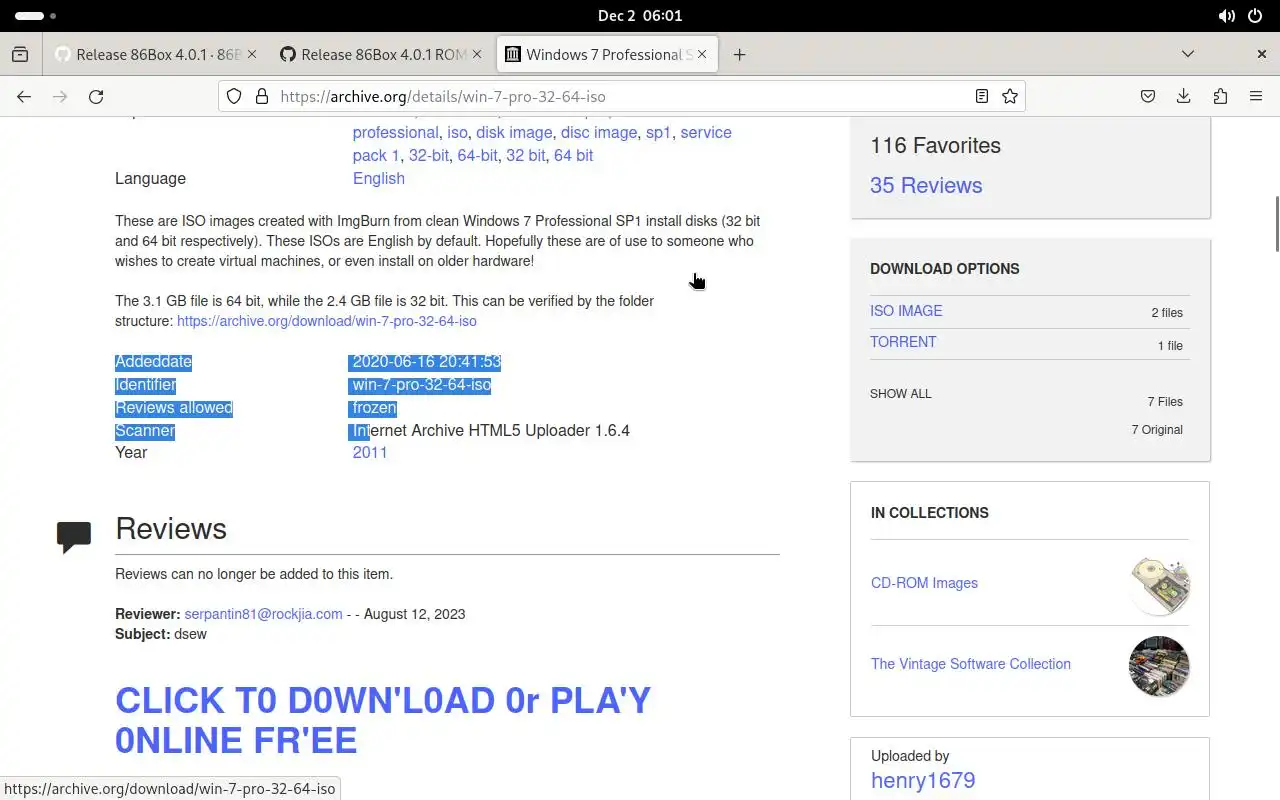Click Vintage Software Collection thumbnail
Image resolution: width=1280 pixels, height=800 pixels.
(1159, 666)
